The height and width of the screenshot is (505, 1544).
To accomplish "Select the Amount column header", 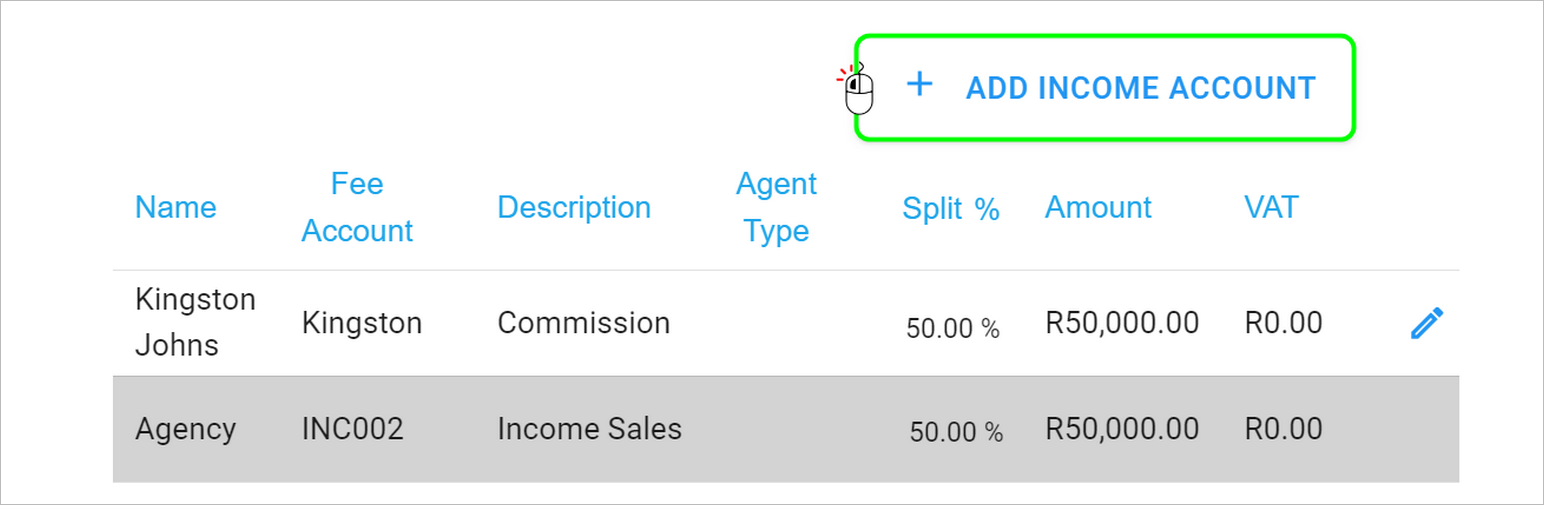I will click(x=1098, y=207).
